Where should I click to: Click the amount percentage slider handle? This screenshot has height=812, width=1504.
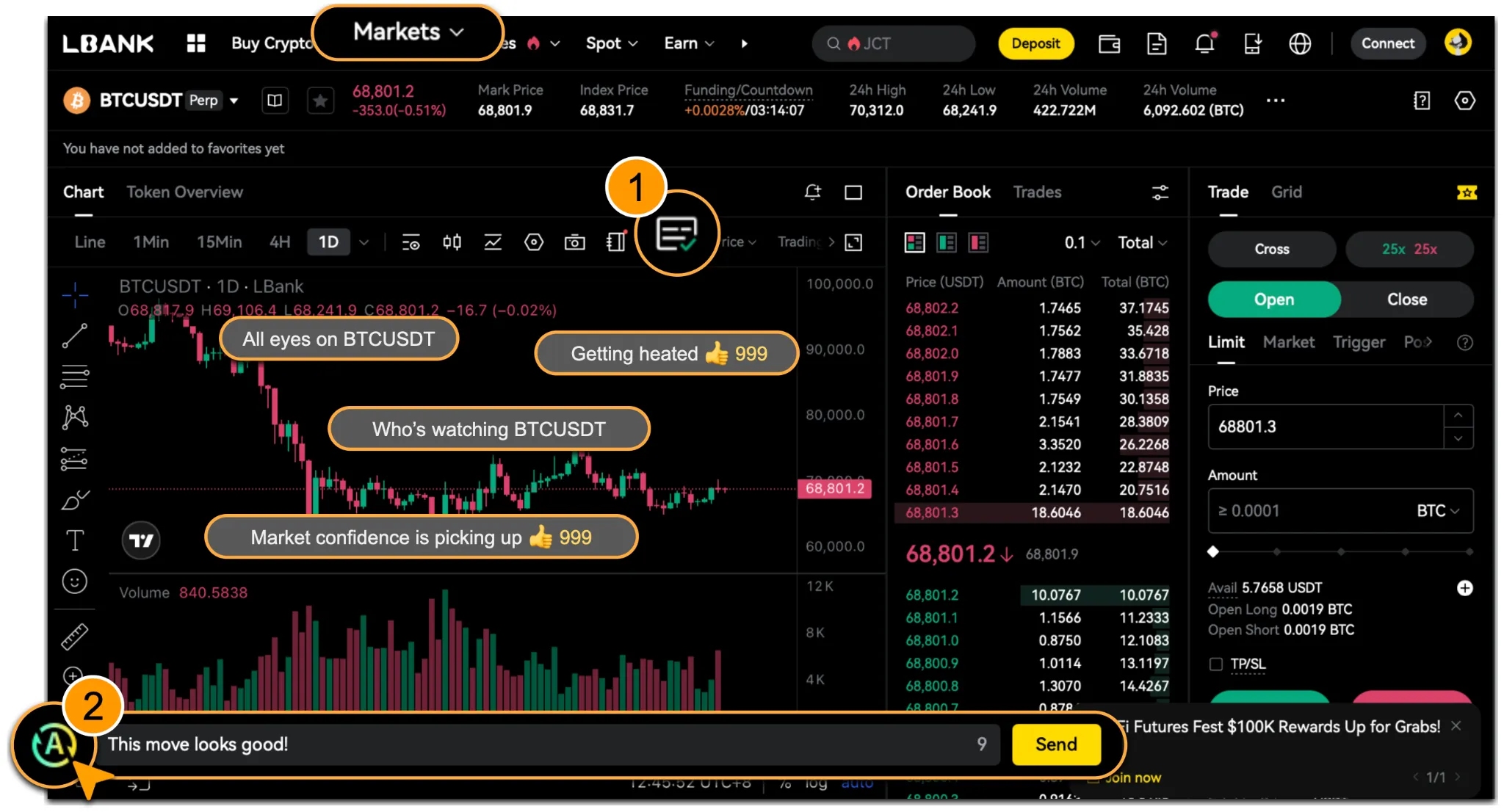[x=1213, y=551]
